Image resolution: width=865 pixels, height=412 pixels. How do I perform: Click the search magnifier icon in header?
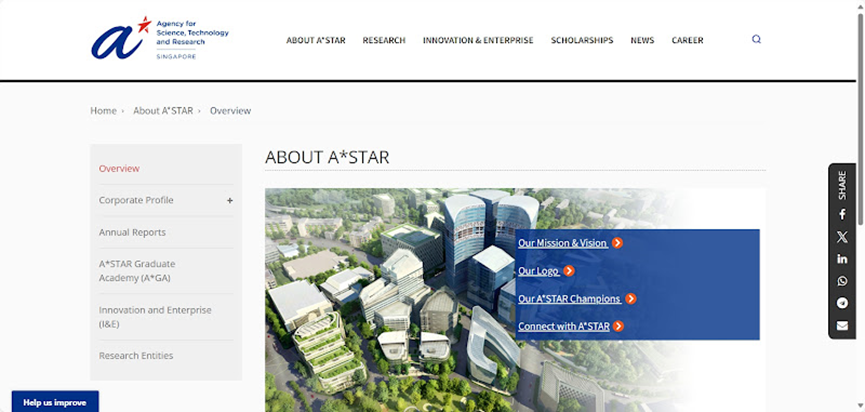coord(756,40)
